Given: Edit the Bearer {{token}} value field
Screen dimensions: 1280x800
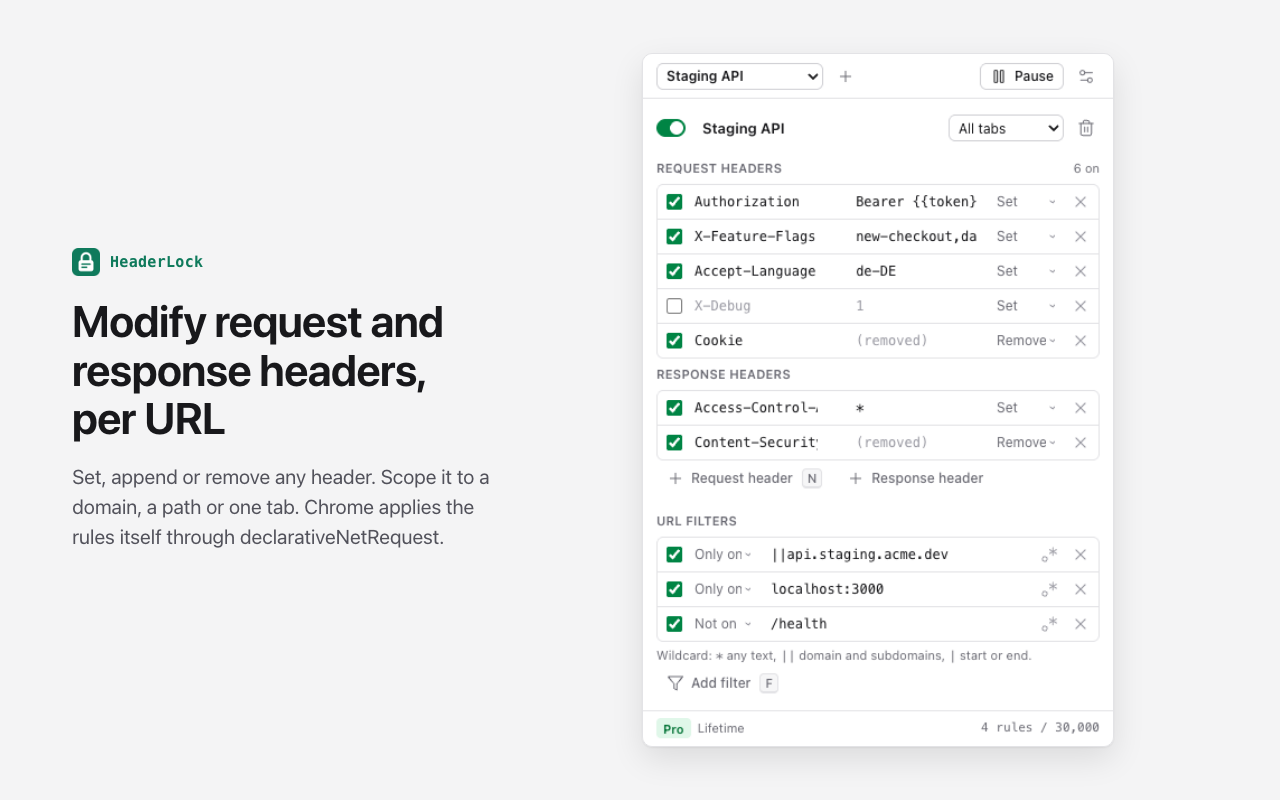Looking at the screenshot, I should (x=918, y=202).
